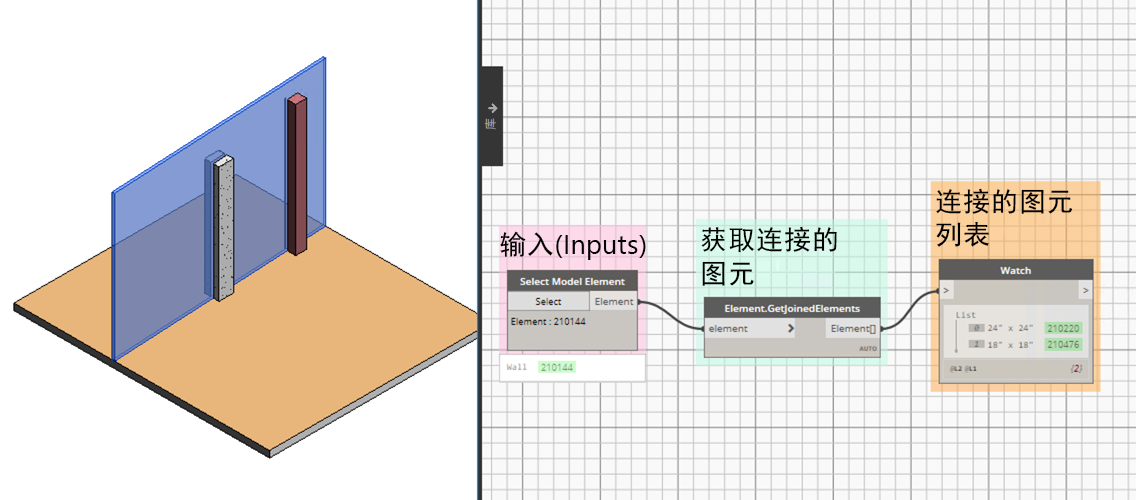Click index 1 in the Watch list
Screen dimensions: 1136x500
976,344
